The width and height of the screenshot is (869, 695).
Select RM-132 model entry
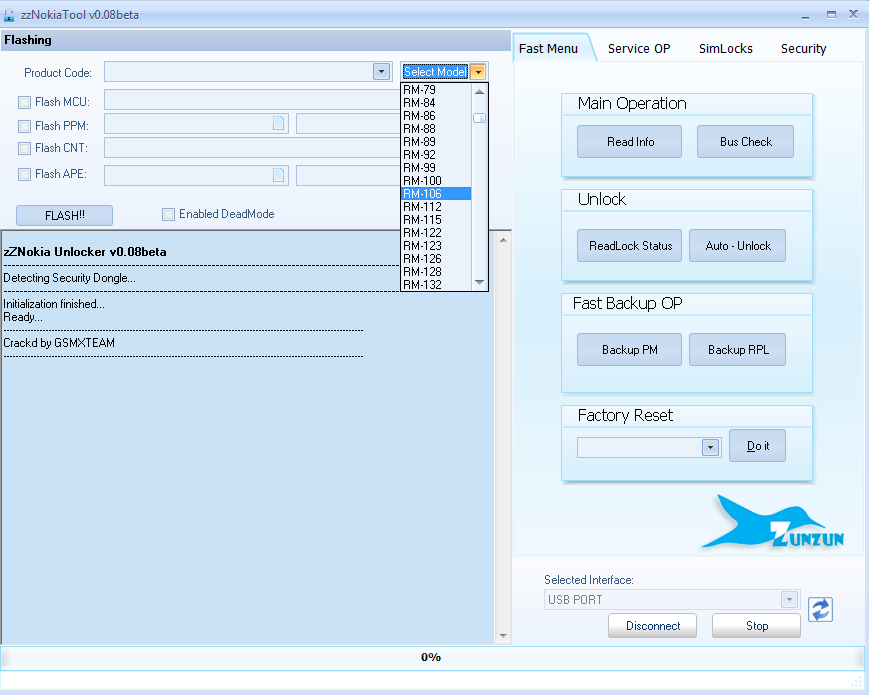pyautogui.click(x=436, y=285)
